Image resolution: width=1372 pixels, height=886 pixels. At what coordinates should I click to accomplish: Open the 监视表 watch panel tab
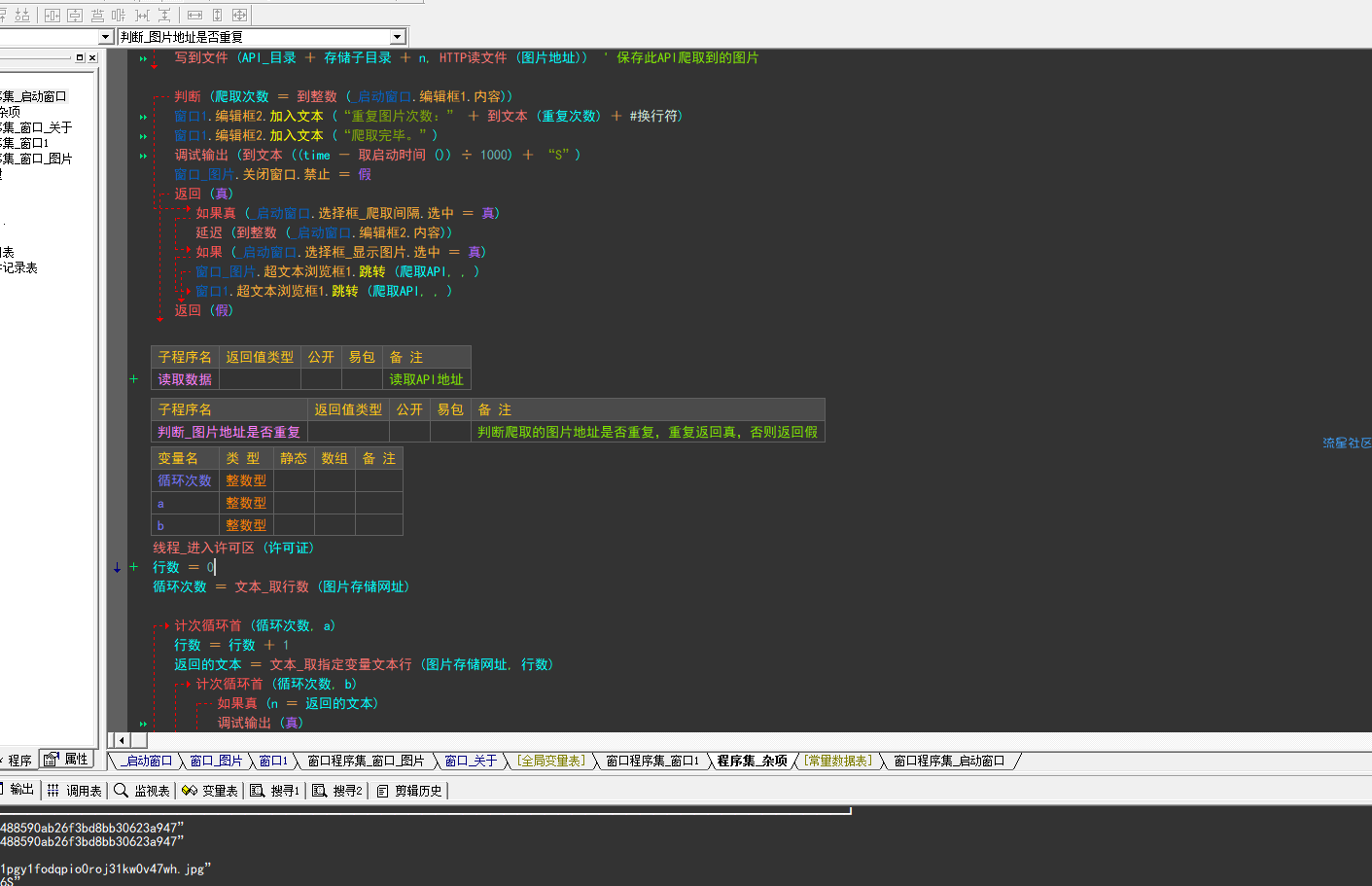tap(142, 791)
